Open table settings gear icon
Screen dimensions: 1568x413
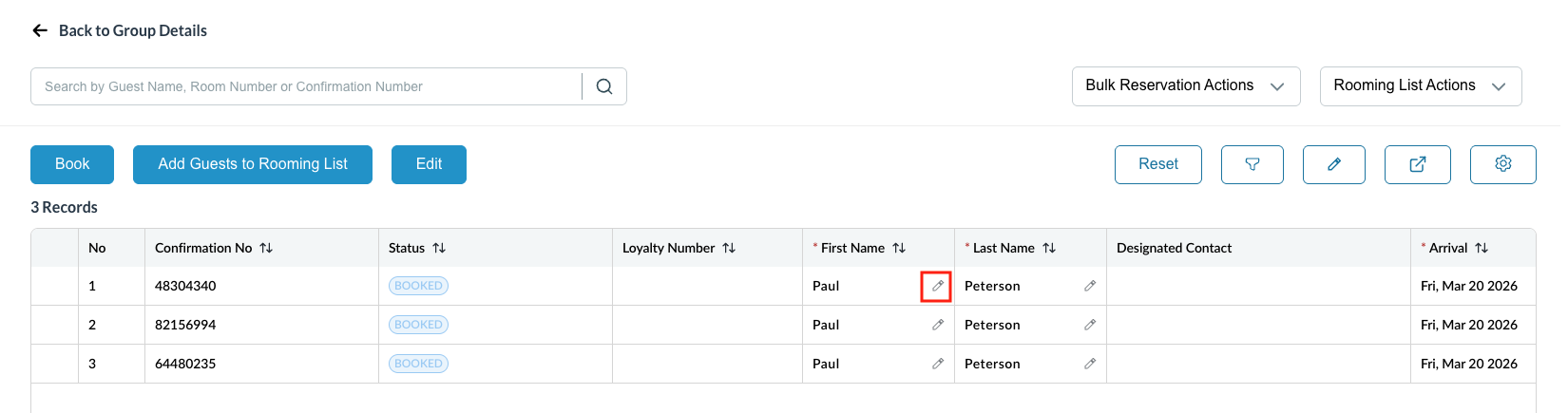pos(1502,164)
